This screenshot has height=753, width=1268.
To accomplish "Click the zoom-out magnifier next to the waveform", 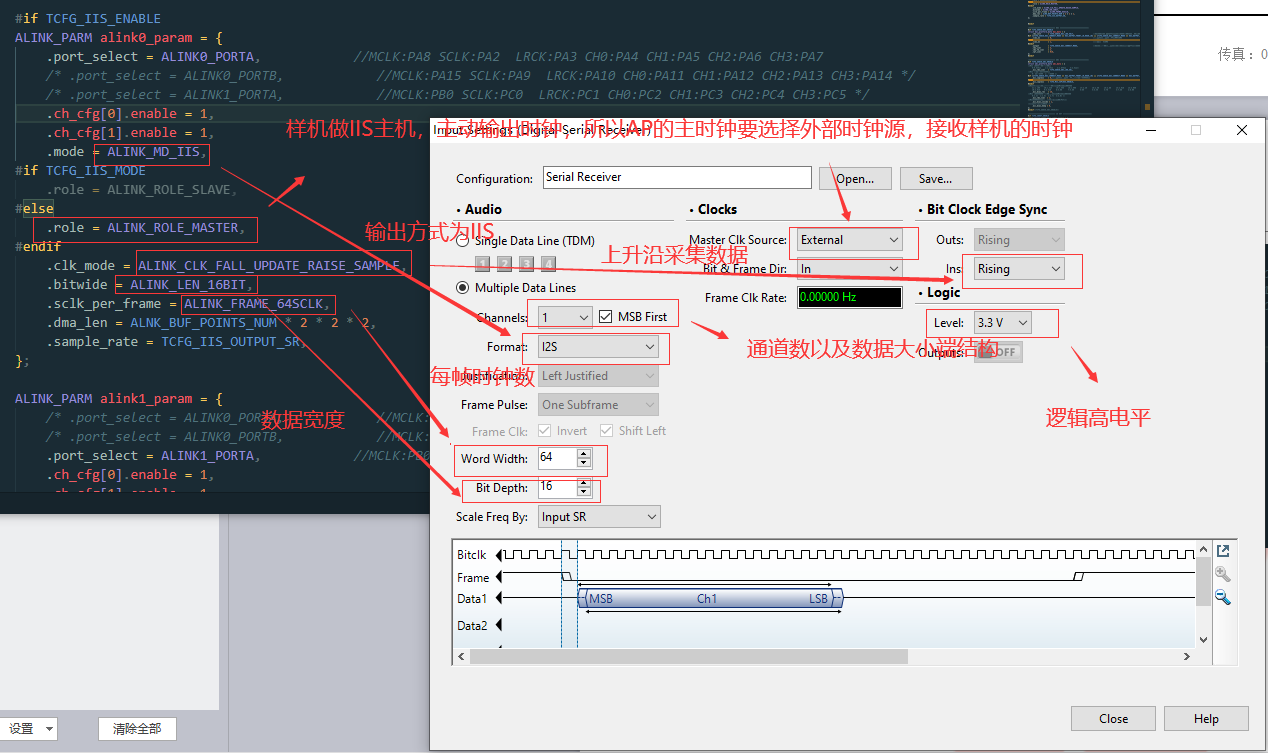I will (x=1222, y=597).
